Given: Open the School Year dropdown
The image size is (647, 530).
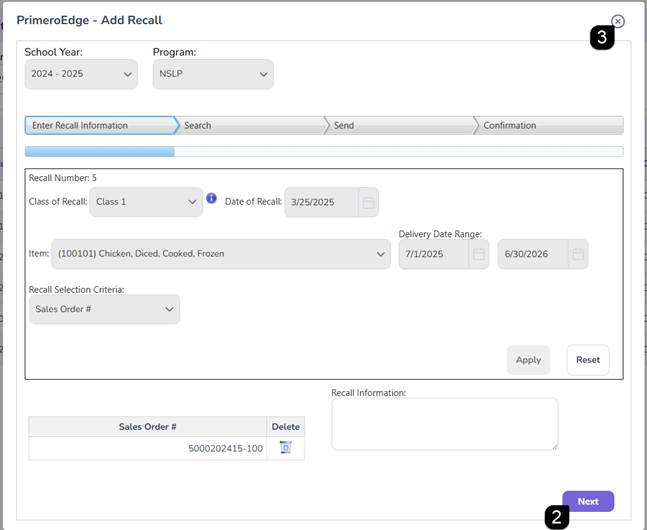Looking at the screenshot, I should 81,74.
